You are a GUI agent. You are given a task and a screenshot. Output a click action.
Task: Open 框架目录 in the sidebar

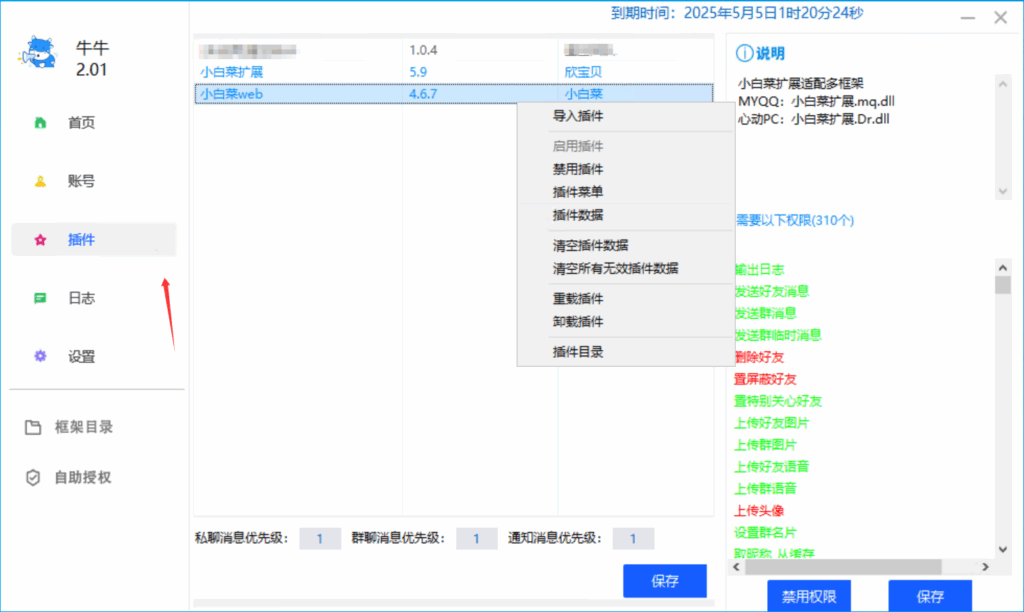(x=84, y=427)
